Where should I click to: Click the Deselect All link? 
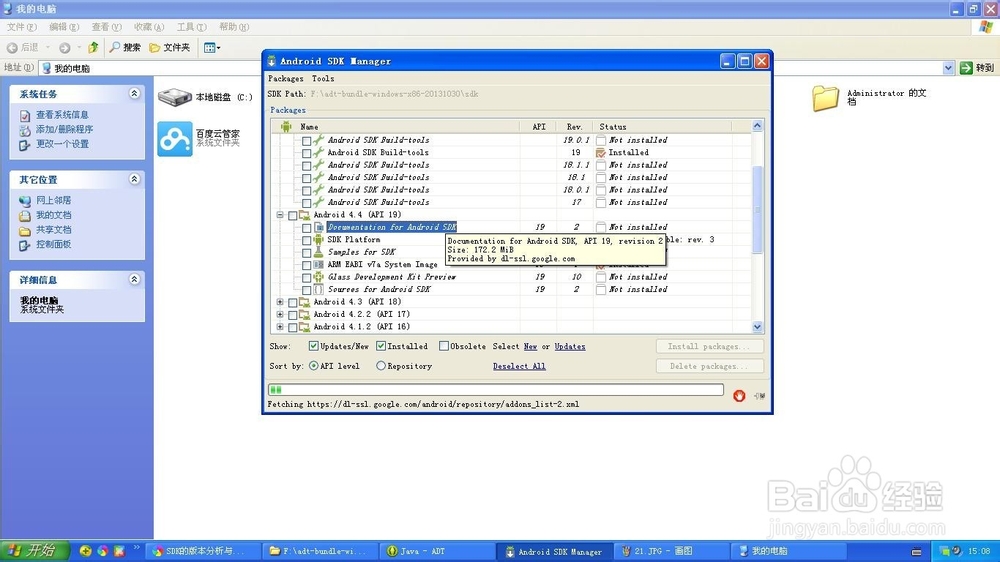coord(519,366)
